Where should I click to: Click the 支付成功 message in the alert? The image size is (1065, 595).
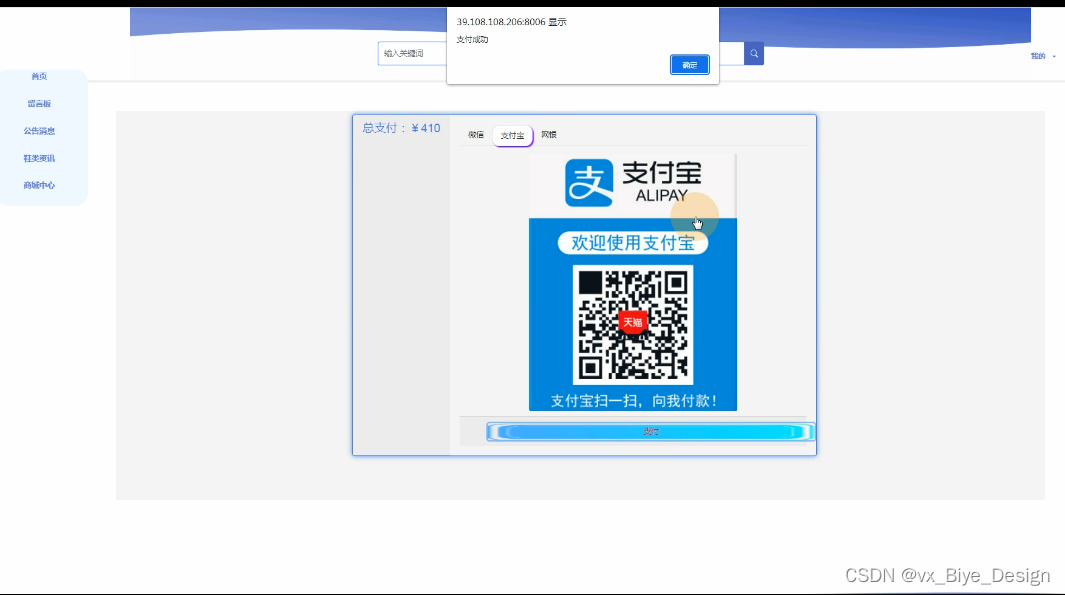(x=472, y=39)
